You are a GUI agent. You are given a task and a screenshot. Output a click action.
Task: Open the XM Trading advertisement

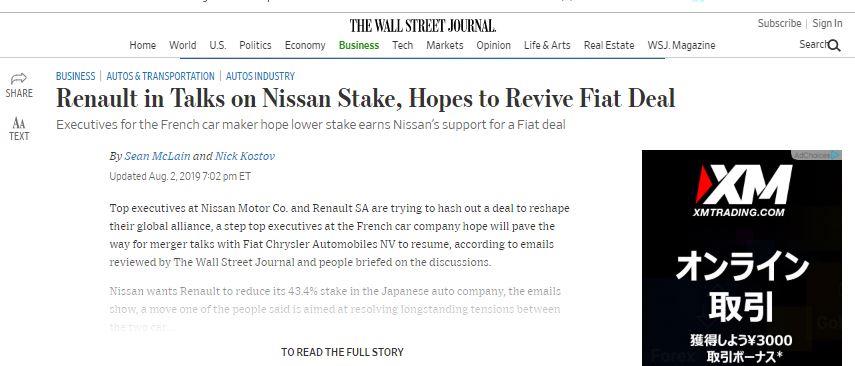click(742, 258)
